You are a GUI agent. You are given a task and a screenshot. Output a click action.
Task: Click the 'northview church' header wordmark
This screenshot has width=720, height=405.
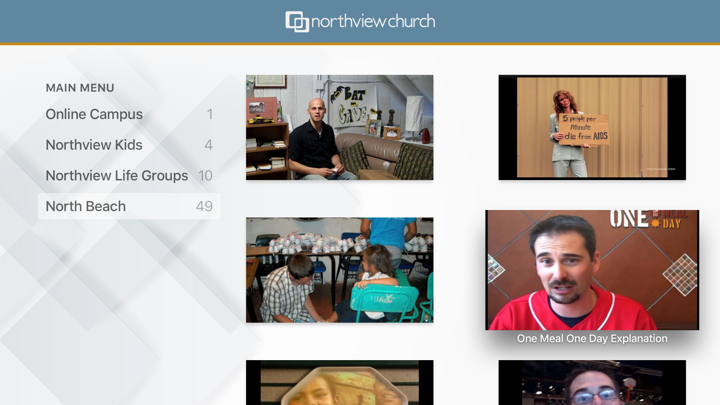tap(373, 22)
